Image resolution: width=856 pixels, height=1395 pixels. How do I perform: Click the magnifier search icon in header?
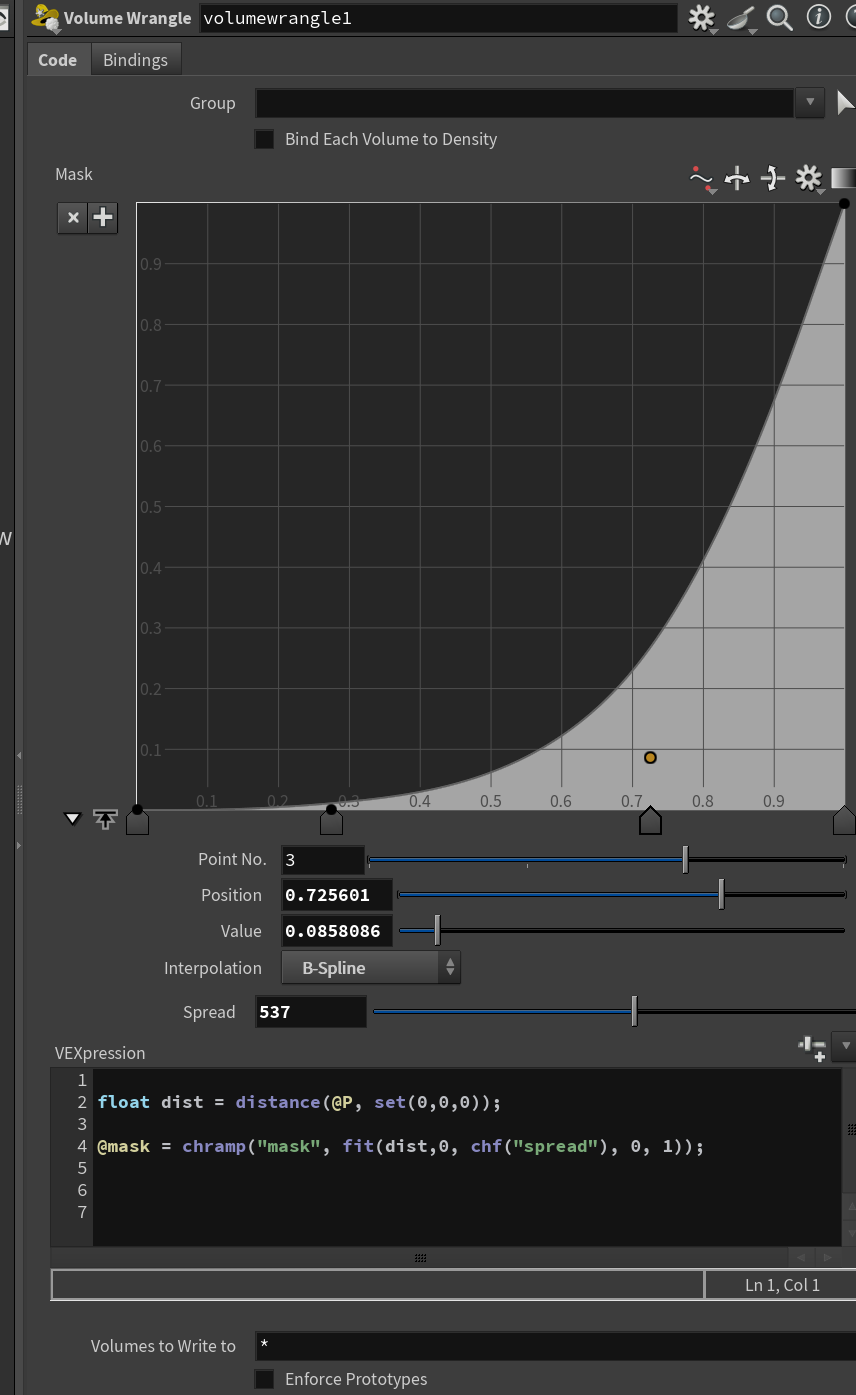coord(779,17)
